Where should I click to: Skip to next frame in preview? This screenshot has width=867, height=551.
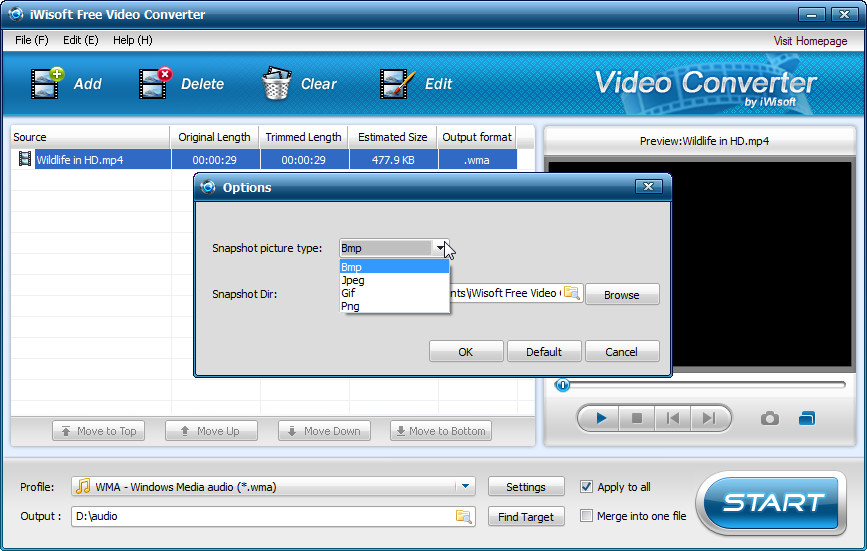click(708, 418)
